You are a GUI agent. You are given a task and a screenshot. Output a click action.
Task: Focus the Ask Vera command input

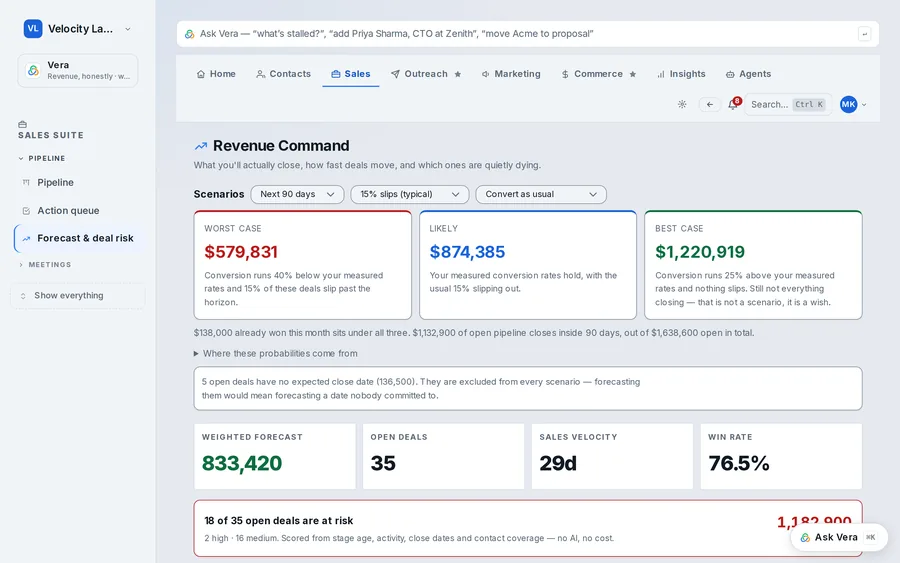coord(527,34)
